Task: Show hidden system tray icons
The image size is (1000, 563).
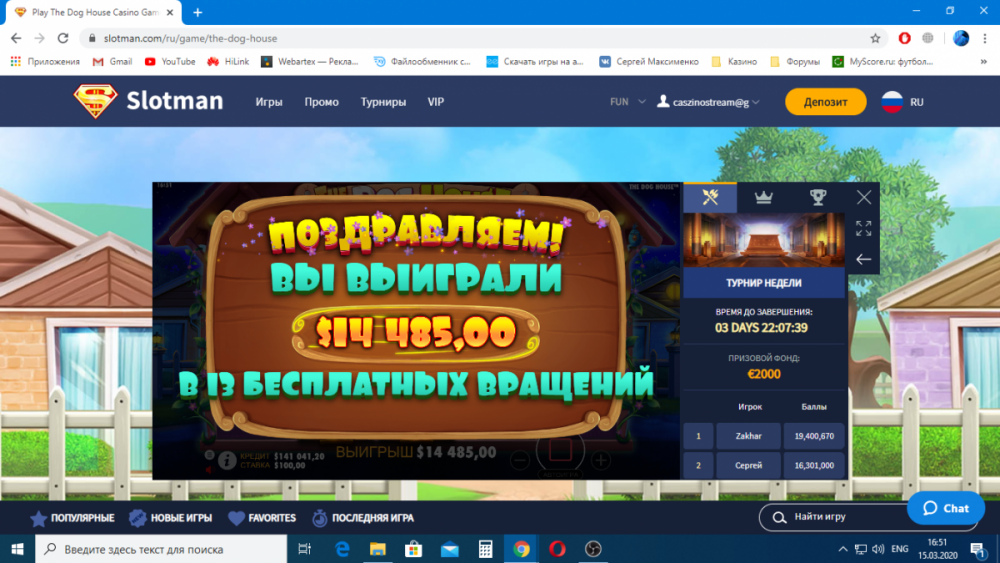Action: 842,549
